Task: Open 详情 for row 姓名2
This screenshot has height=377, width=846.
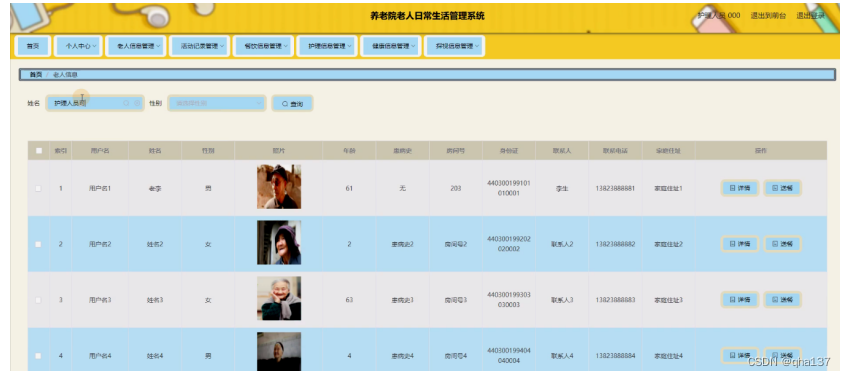Action: (740, 244)
